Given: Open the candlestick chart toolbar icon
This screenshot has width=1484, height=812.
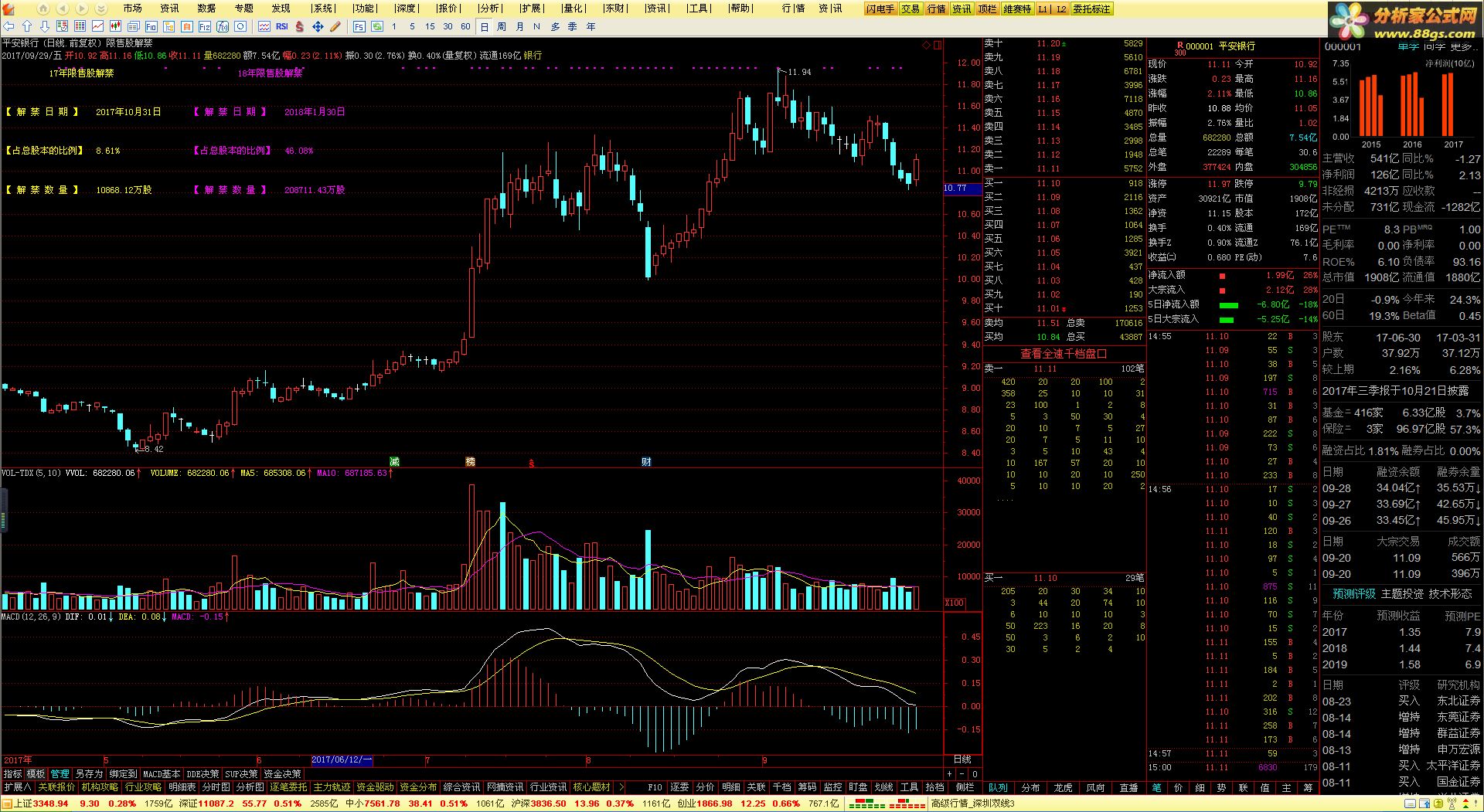Looking at the screenshot, I should 115,26.
